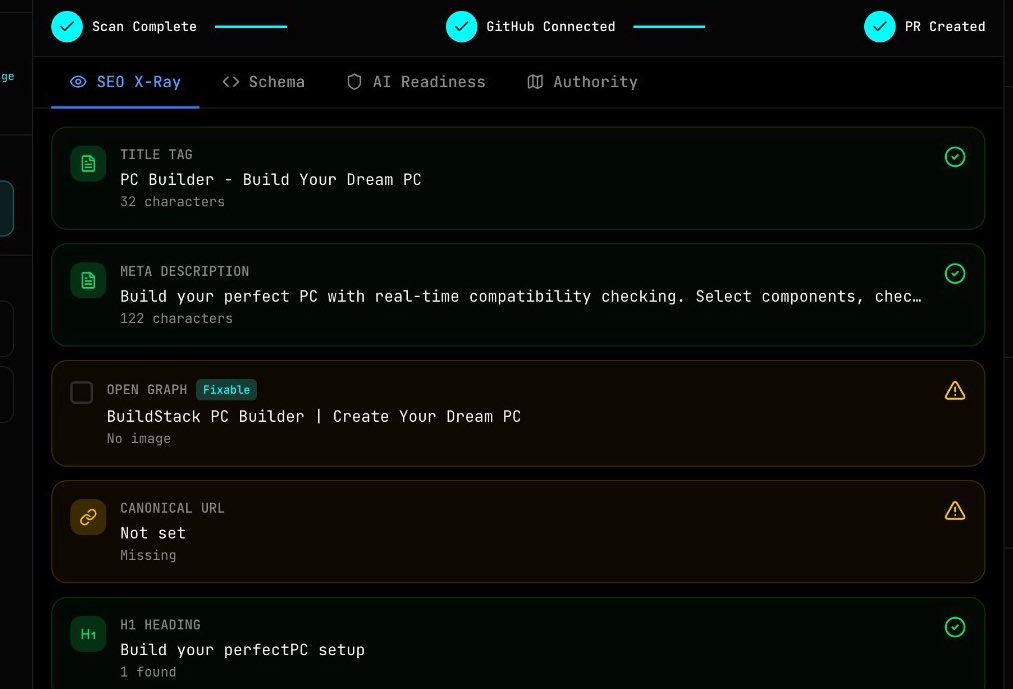The width and height of the screenshot is (1013, 689).
Task: Switch to the AI Readiness tab
Action: point(416,82)
